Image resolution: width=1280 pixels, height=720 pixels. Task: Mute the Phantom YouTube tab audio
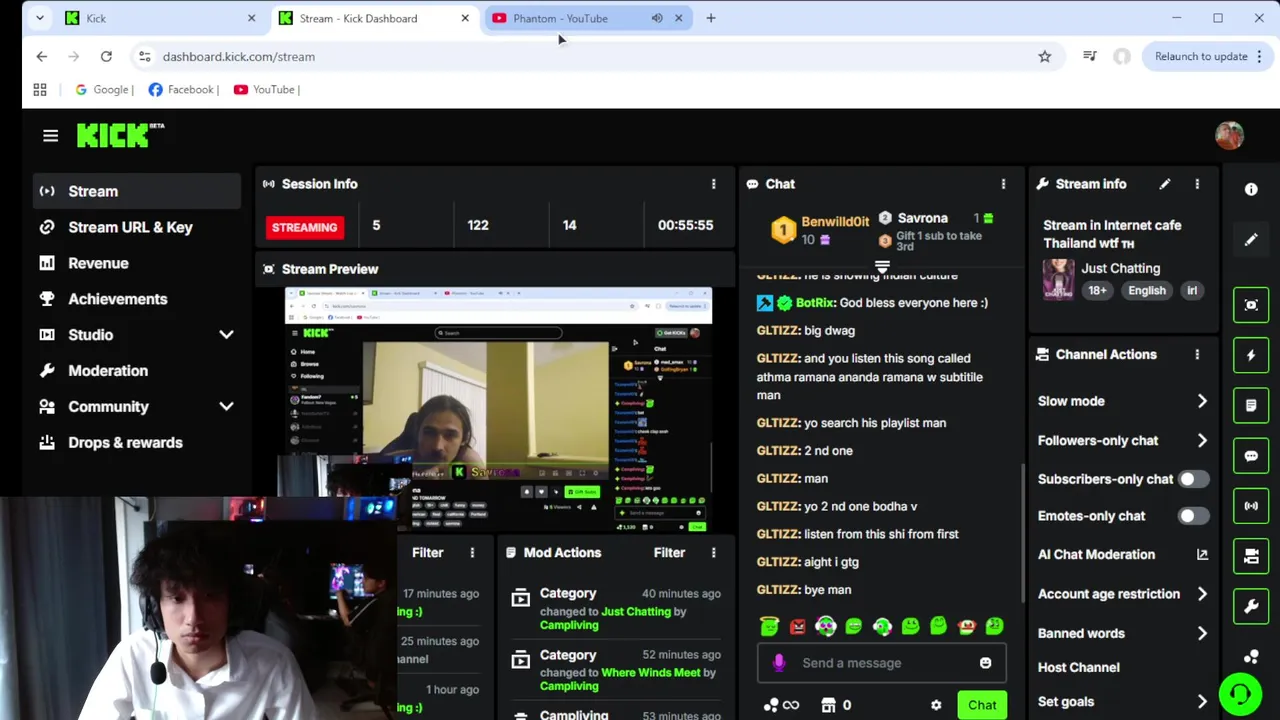(x=657, y=18)
